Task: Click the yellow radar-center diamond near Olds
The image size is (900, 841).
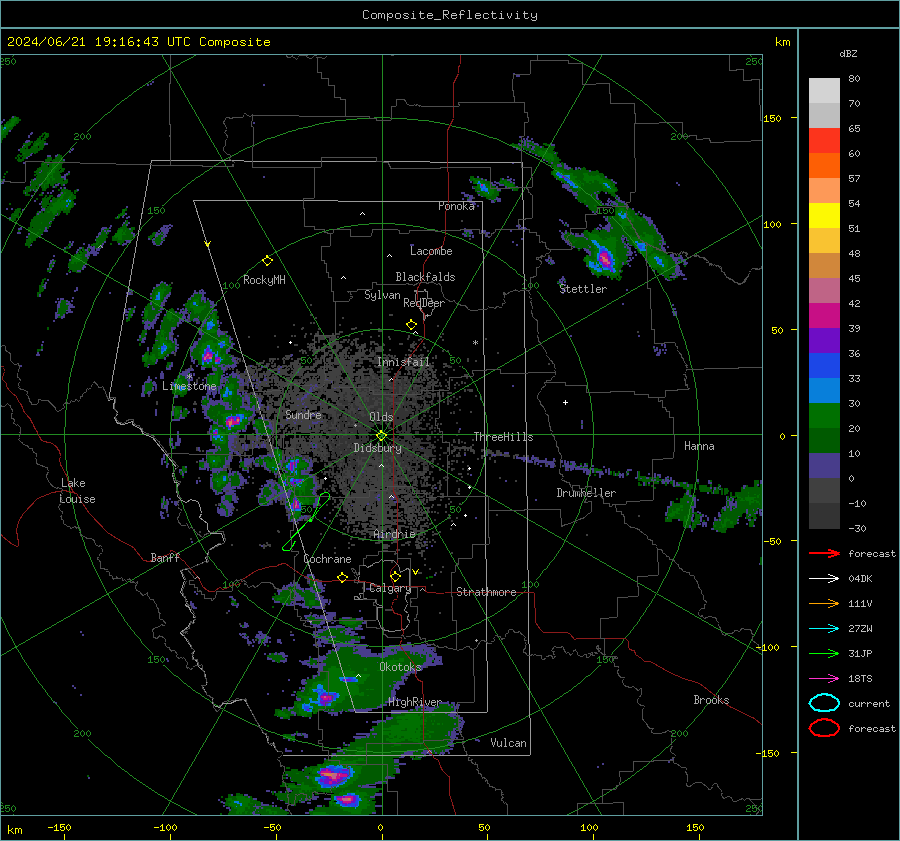Action: pos(381,435)
